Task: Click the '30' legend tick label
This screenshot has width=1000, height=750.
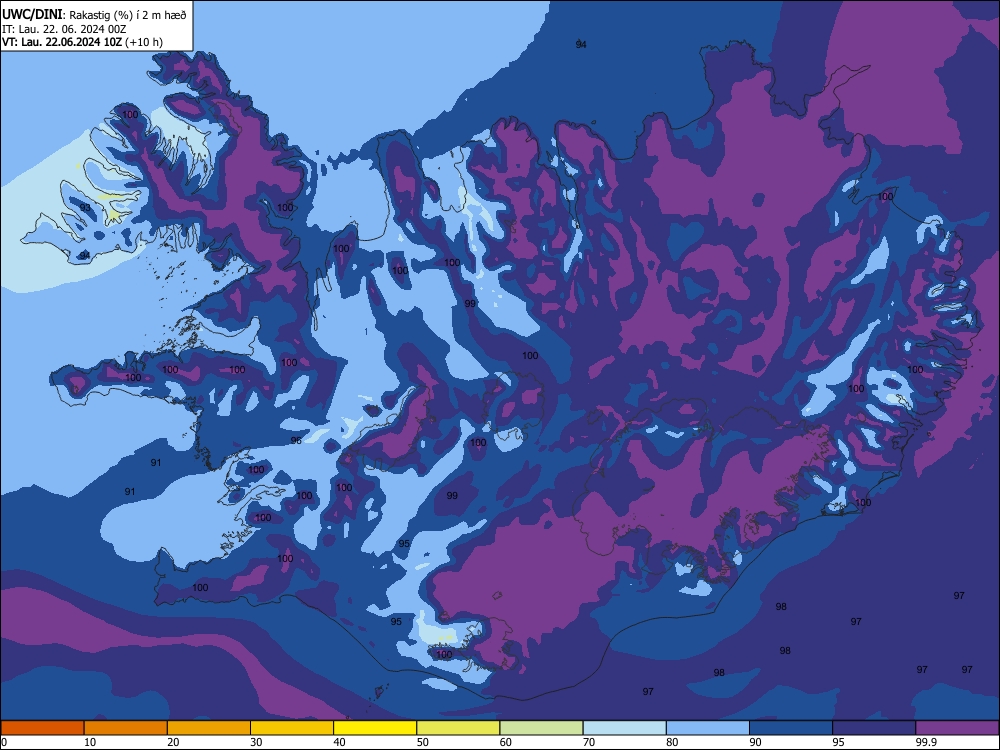Action: tap(256, 742)
